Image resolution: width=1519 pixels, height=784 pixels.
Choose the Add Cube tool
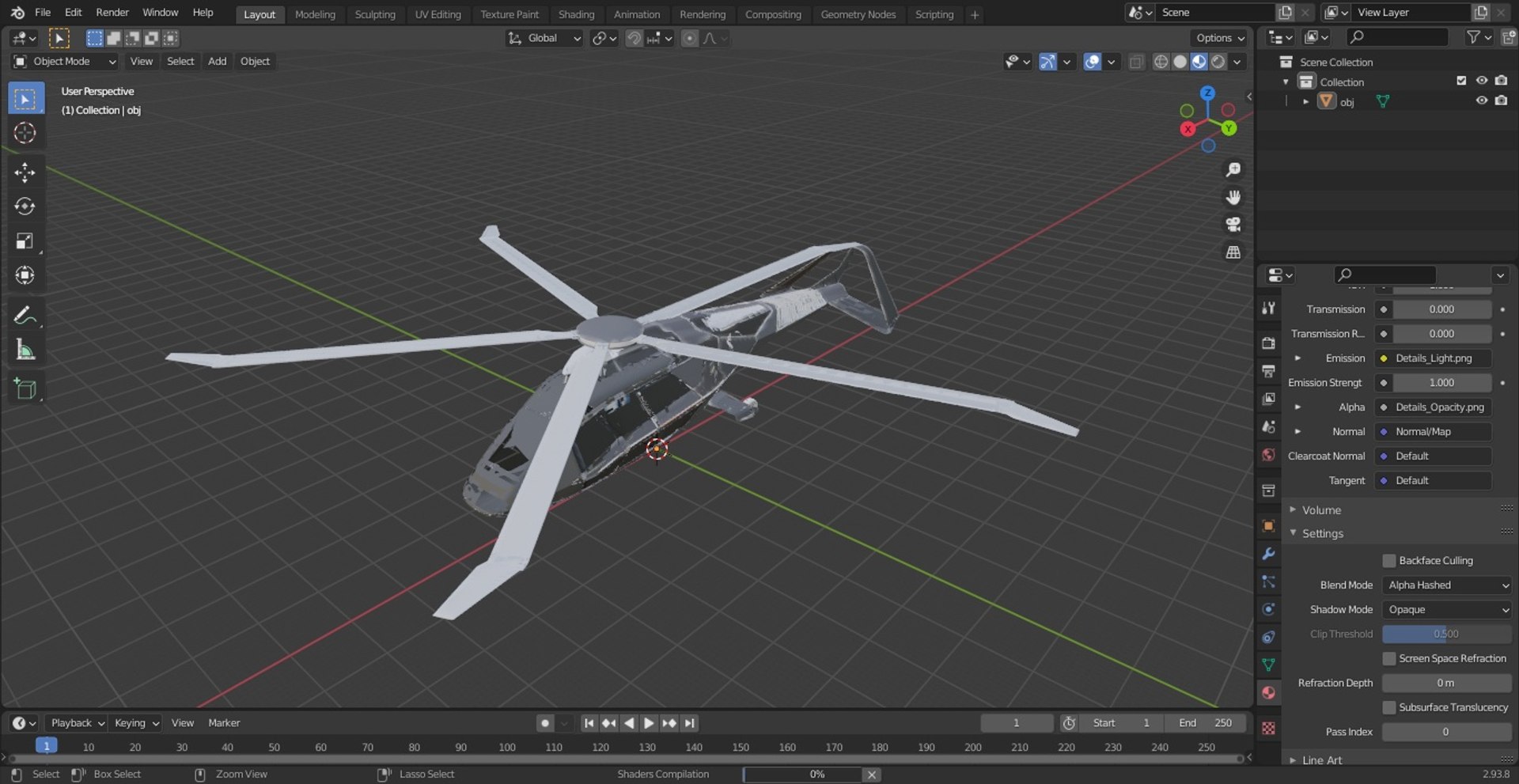(x=25, y=389)
